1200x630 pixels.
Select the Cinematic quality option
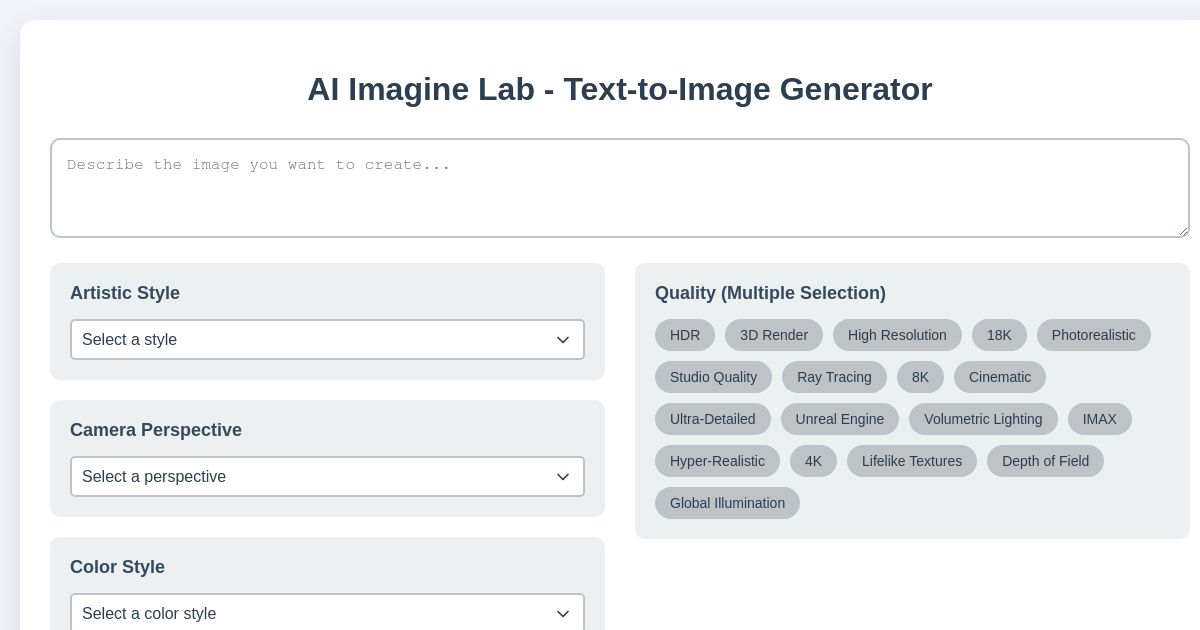[x=1000, y=377]
